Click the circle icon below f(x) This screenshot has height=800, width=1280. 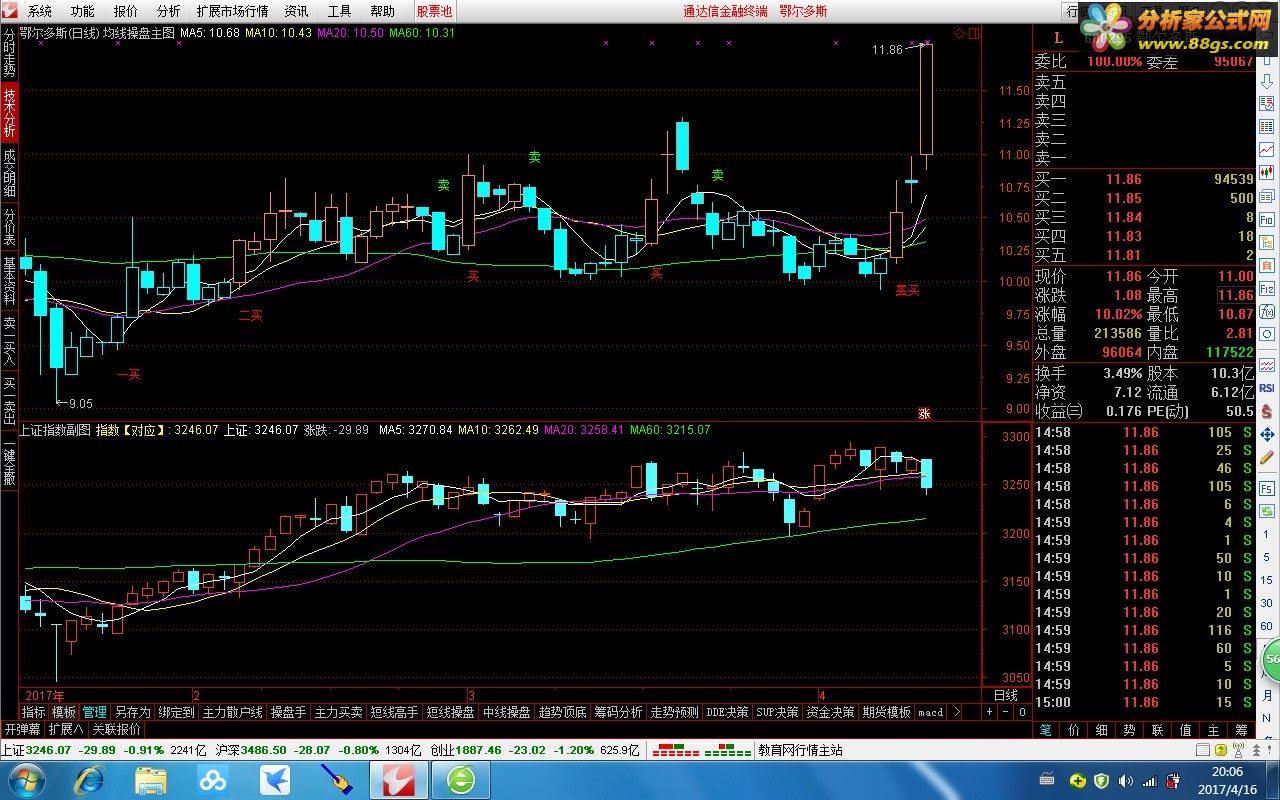[x=1267, y=334]
